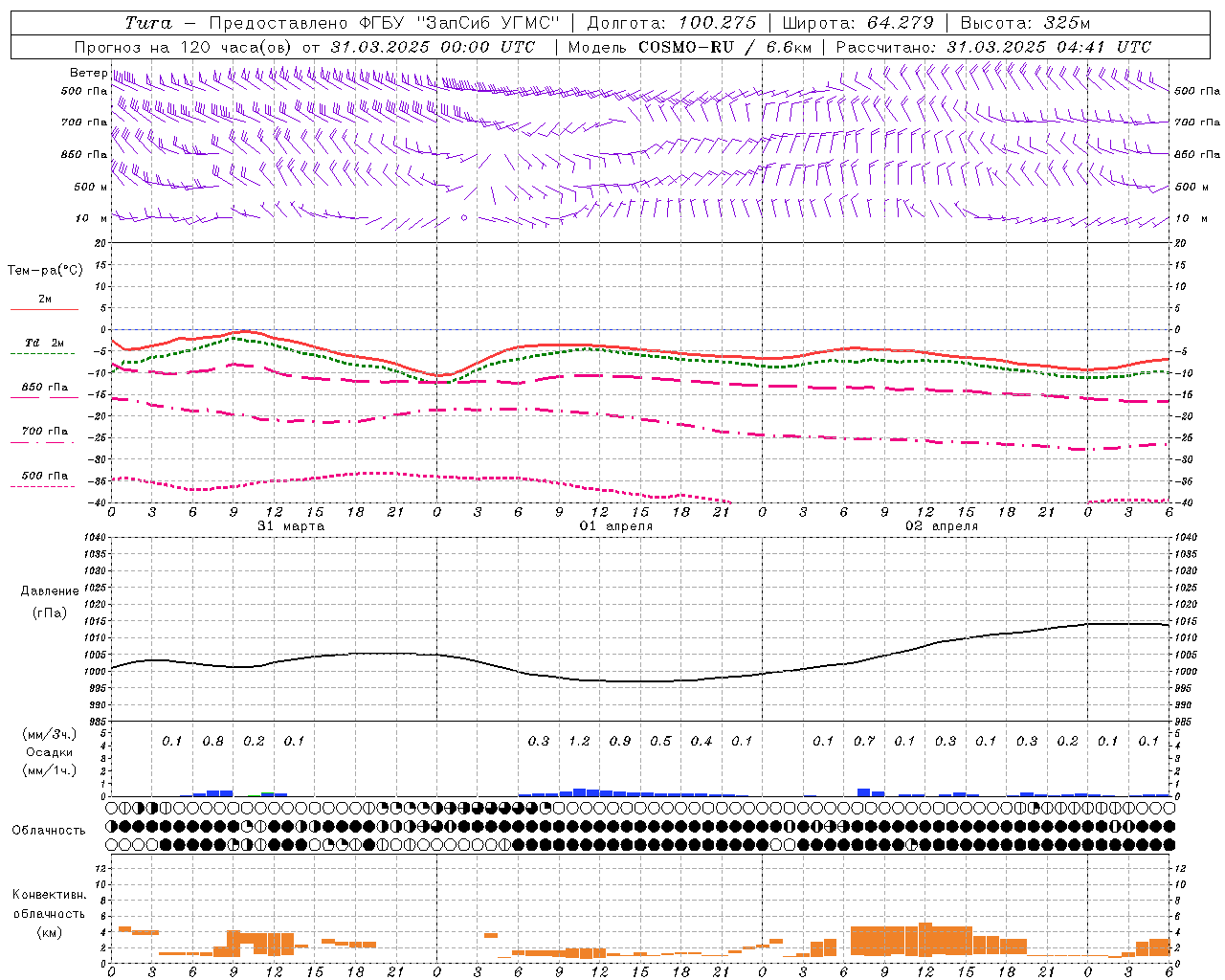Click the "Td 2м" dew point legend entry
This screenshot has width=1225, height=980.
click(44, 343)
